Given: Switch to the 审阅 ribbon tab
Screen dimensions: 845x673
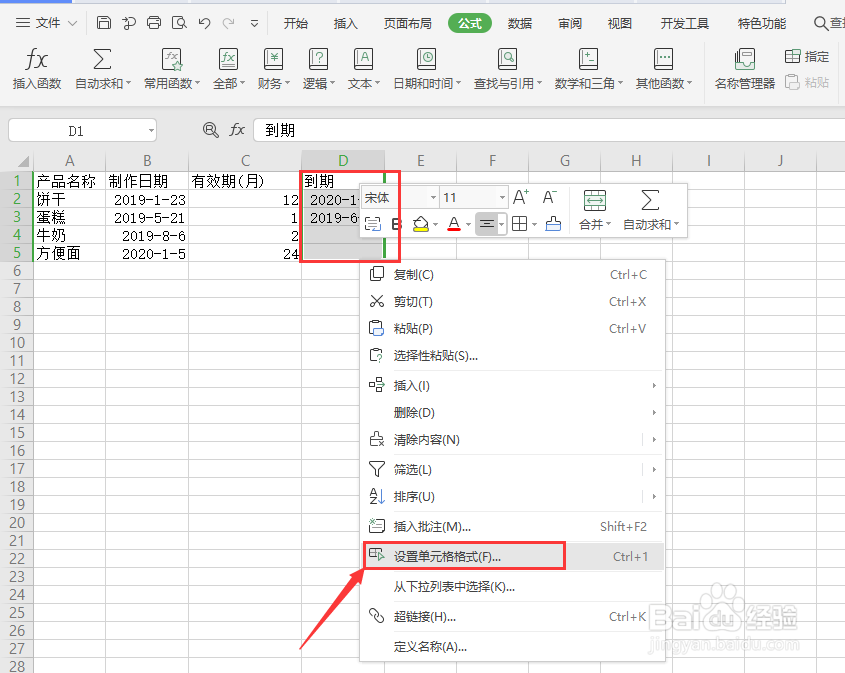Looking at the screenshot, I should 570,23.
